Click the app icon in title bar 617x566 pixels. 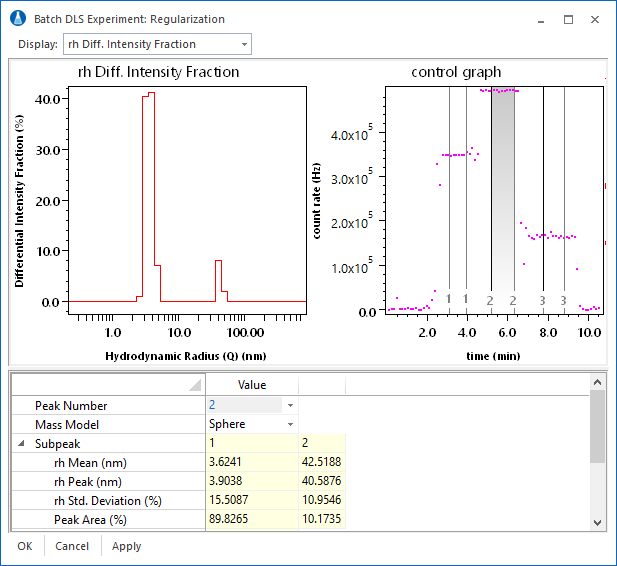(18, 19)
